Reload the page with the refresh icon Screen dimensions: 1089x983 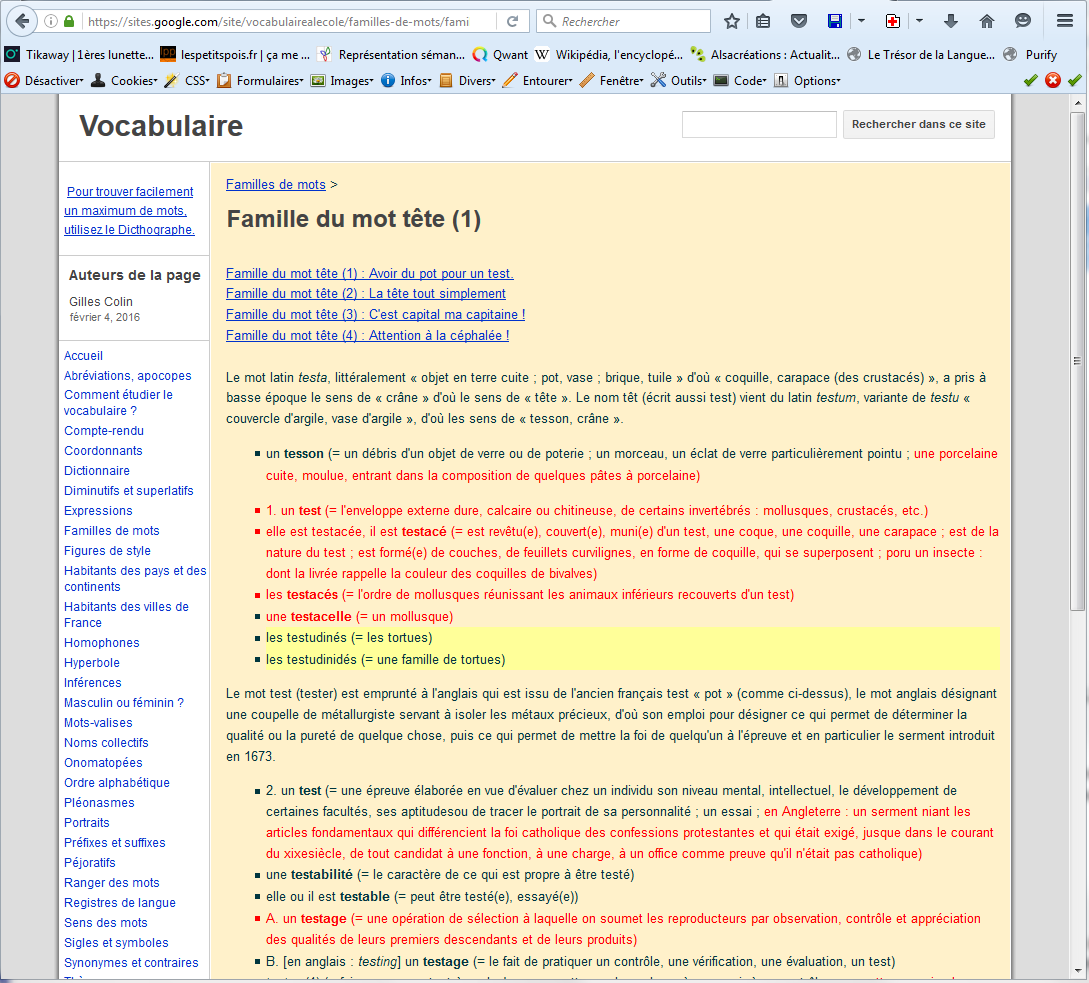513,21
